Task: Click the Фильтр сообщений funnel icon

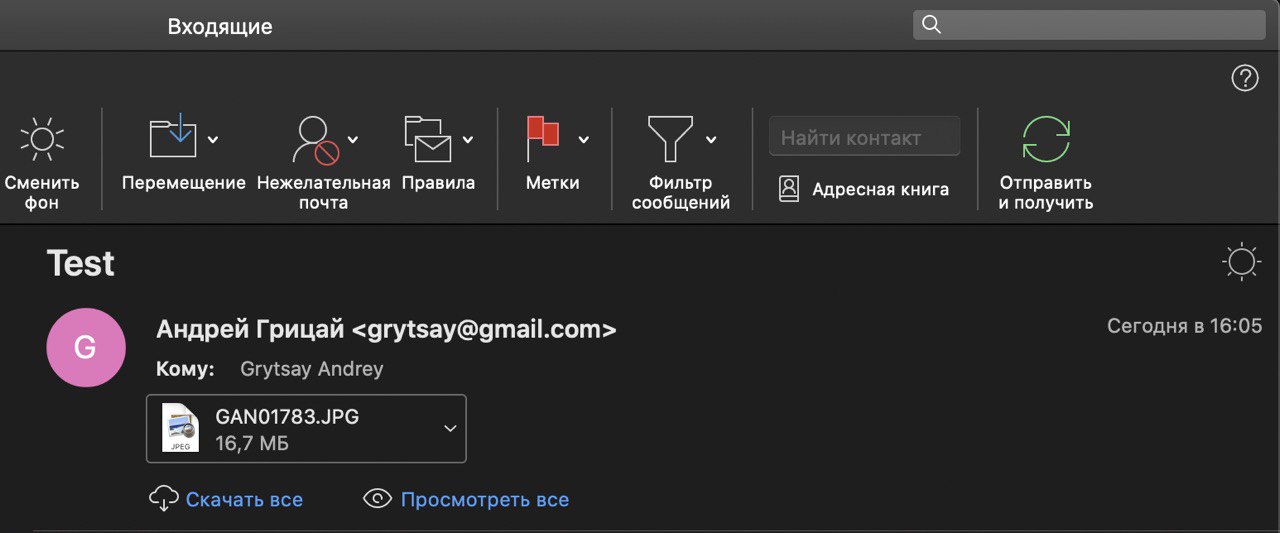Action: pyautogui.click(x=670, y=139)
